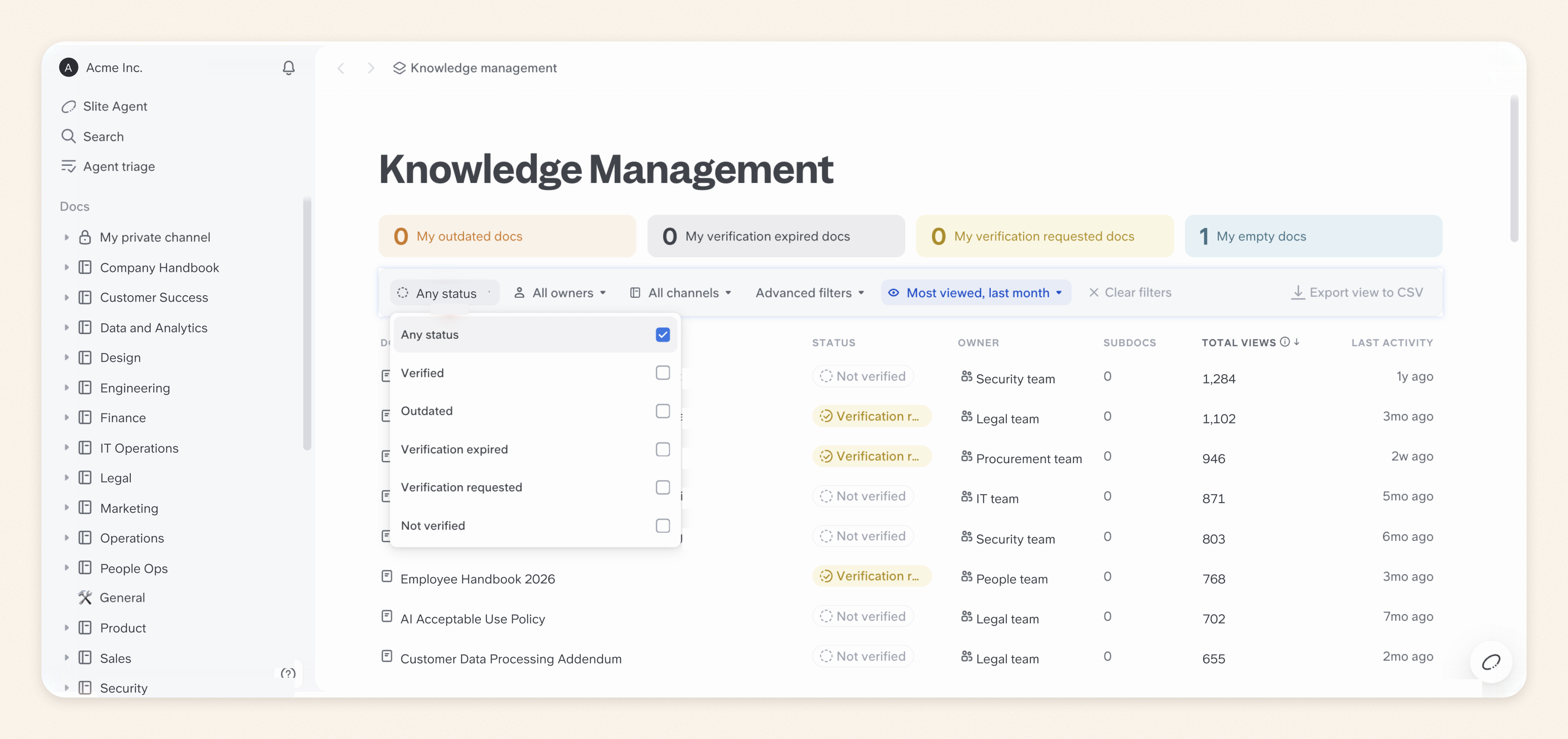Viewport: 1568px width, 739px height.
Task: Go back with the left arrow
Action: click(341, 68)
